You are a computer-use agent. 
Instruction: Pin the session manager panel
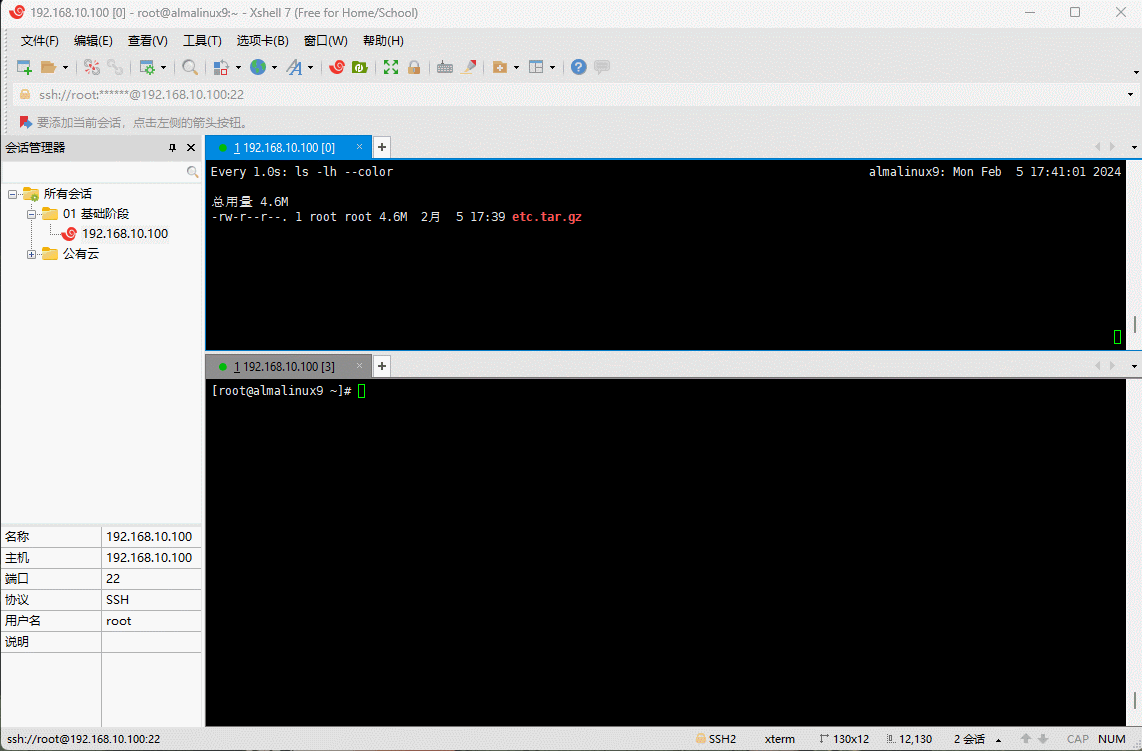click(x=172, y=147)
